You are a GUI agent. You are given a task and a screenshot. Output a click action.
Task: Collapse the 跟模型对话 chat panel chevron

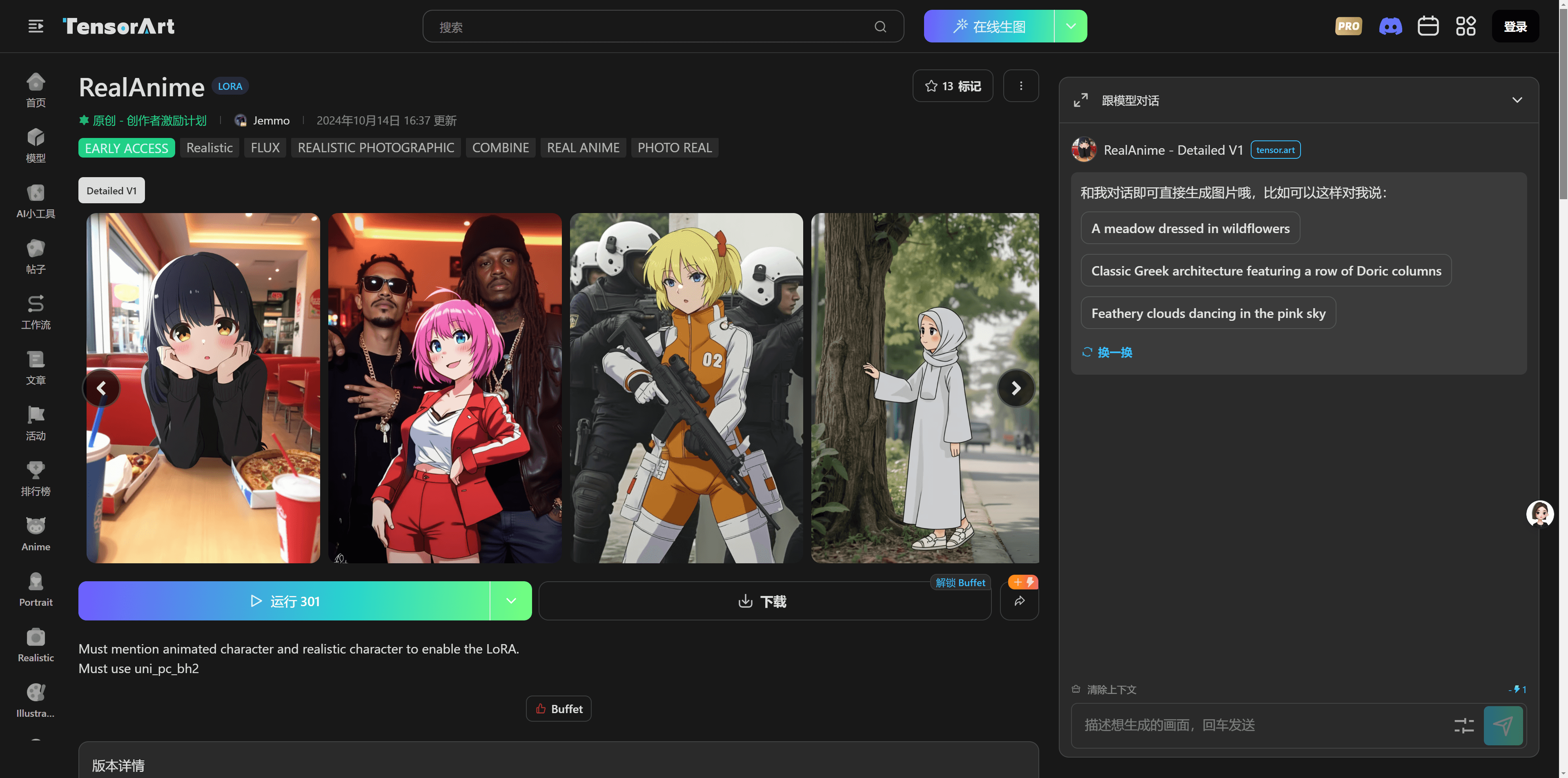click(x=1517, y=100)
